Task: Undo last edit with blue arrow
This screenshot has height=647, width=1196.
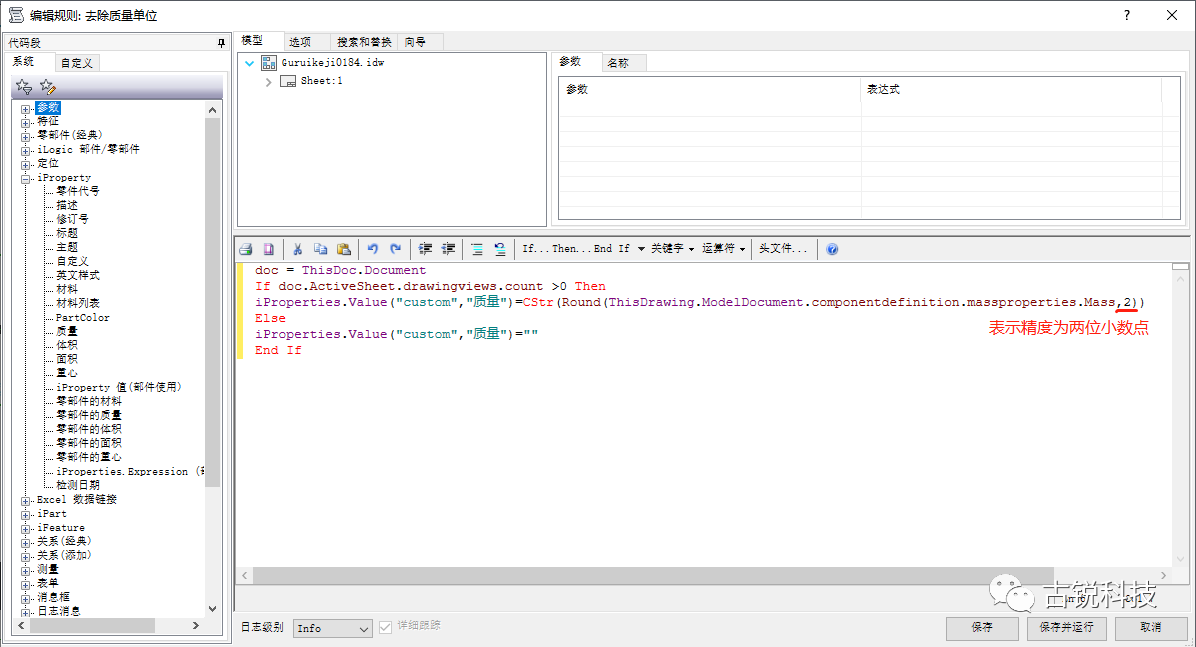Action: point(372,249)
